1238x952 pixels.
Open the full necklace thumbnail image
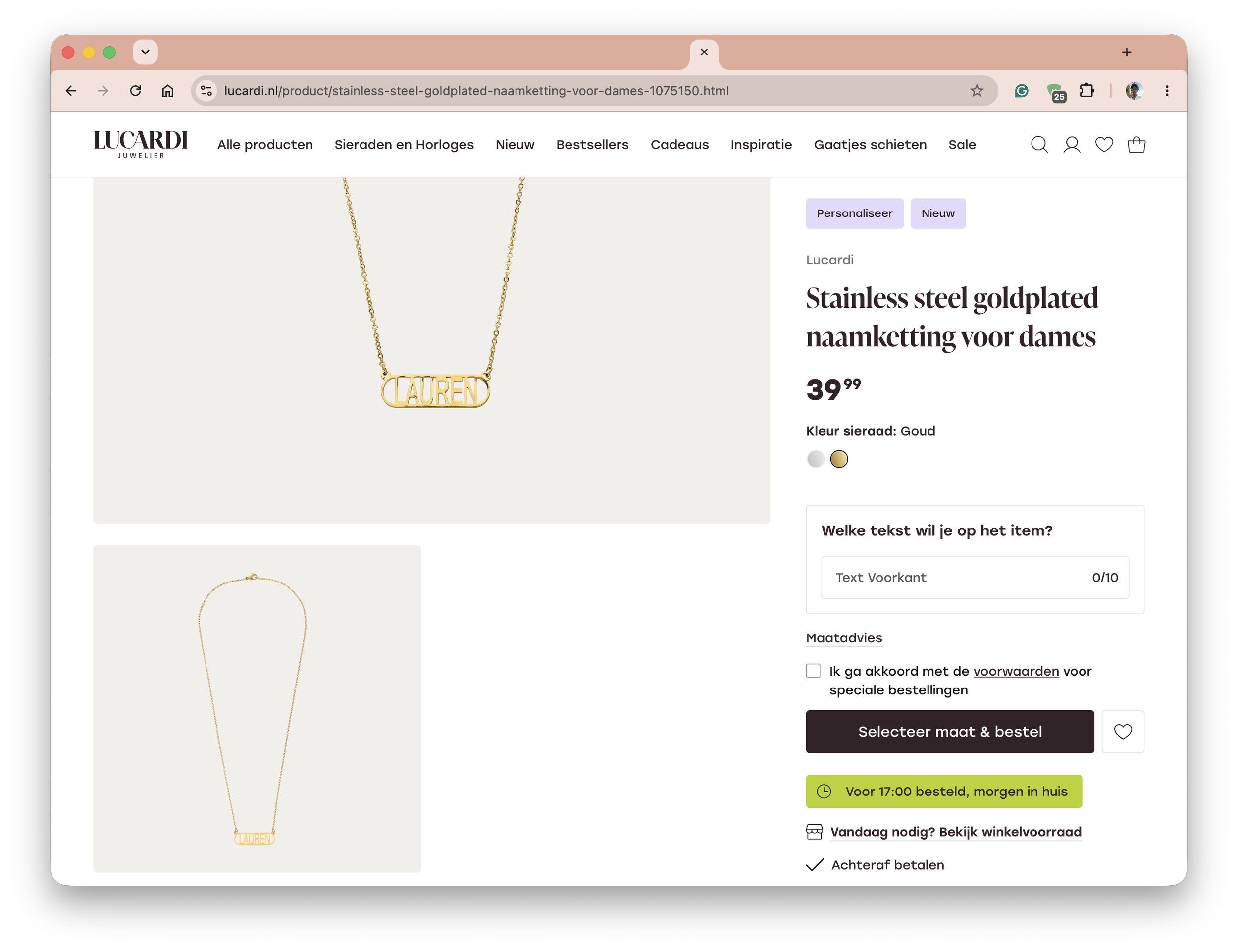click(257, 708)
